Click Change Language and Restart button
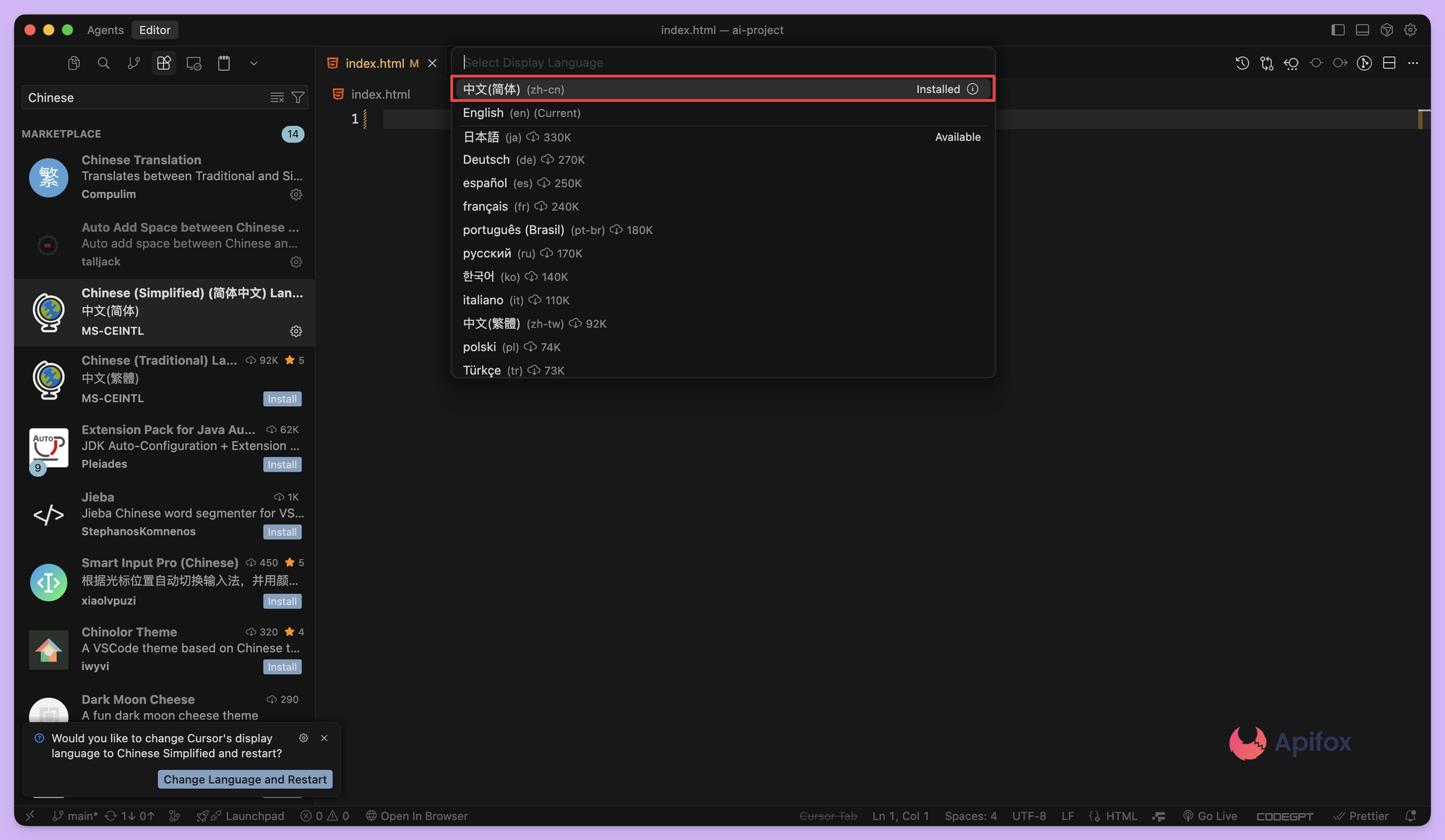 click(245, 779)
